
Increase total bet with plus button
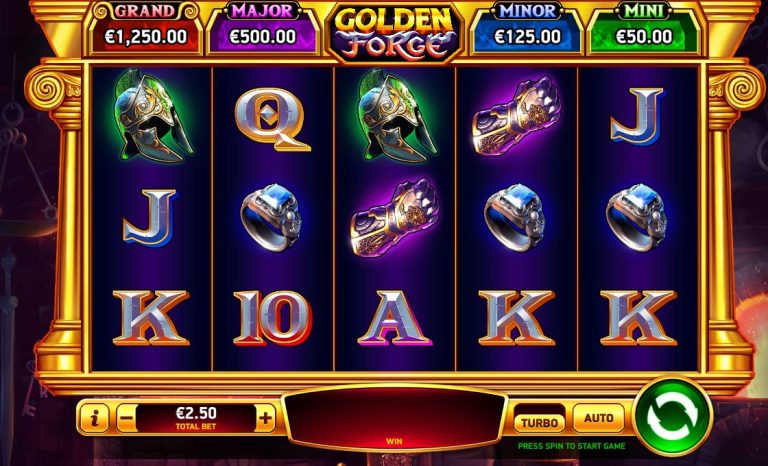[x=265, y=418]
